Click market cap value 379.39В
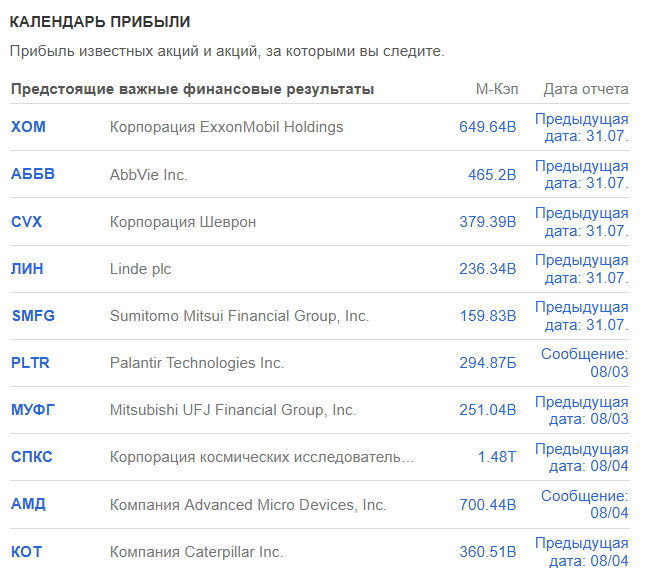650x586 pixels. [488, 222]
